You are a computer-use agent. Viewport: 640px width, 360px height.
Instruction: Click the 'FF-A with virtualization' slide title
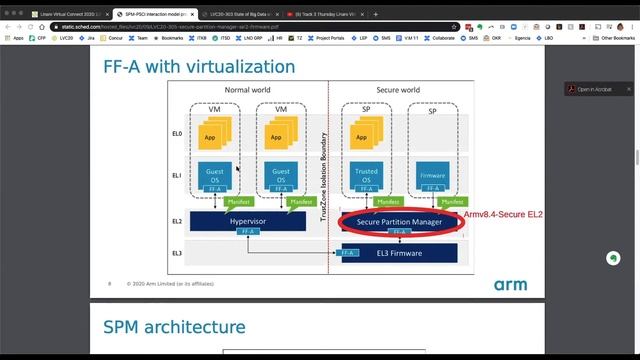coord(199,67)
